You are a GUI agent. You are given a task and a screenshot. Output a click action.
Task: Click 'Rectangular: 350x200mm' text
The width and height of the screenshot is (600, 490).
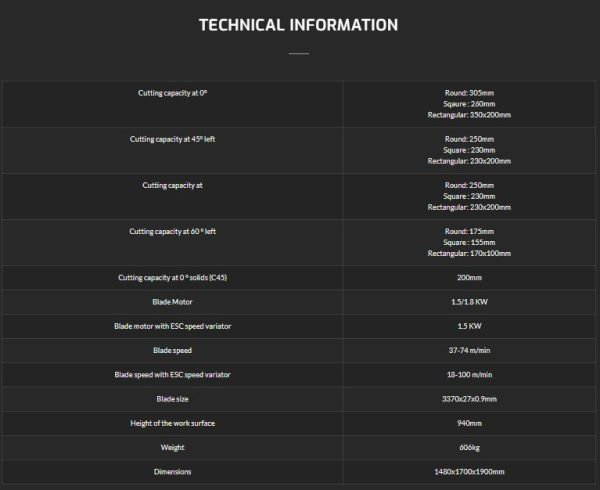tap(469, 115)
